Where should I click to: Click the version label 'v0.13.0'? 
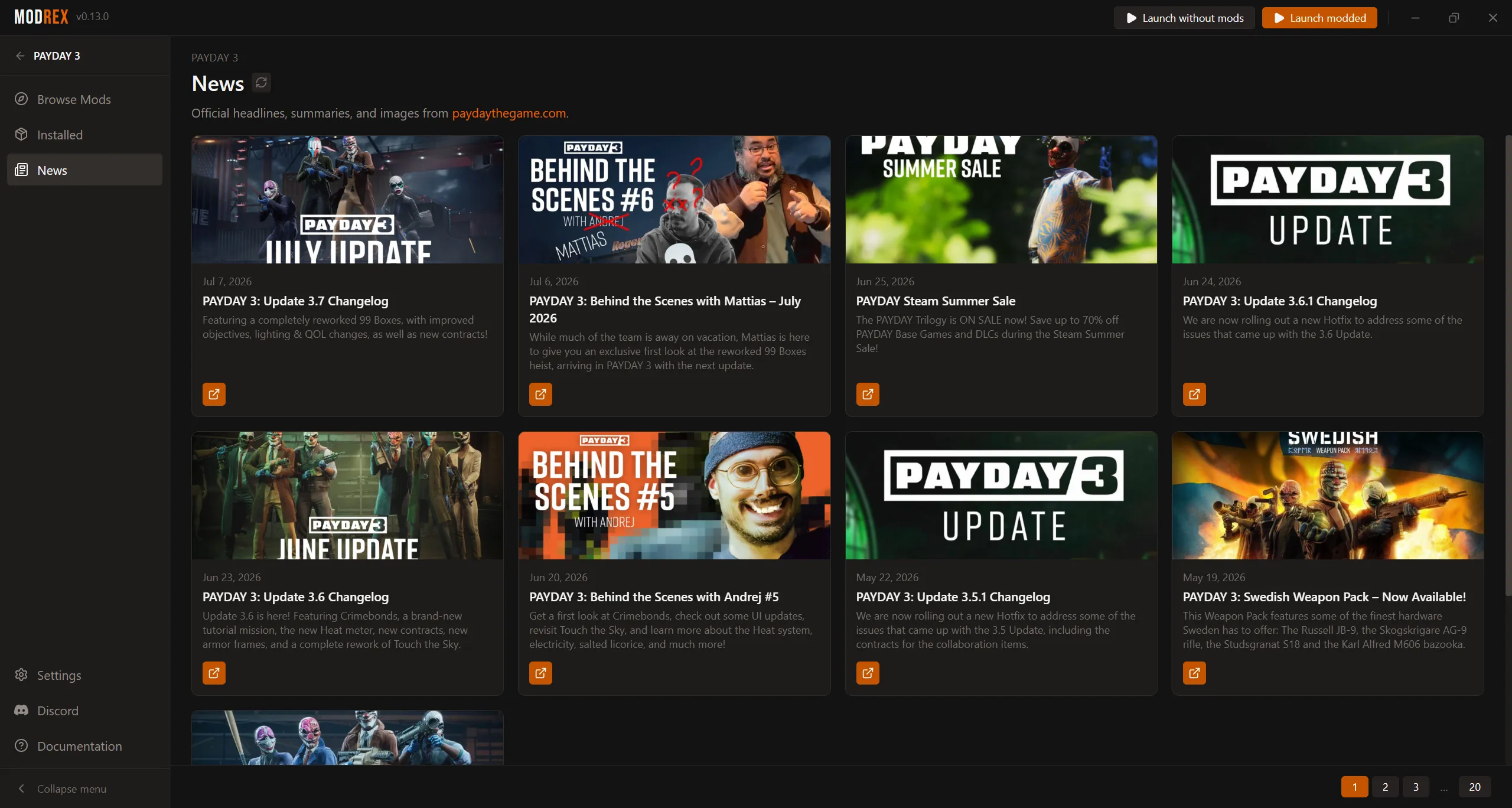pos(93,17)
